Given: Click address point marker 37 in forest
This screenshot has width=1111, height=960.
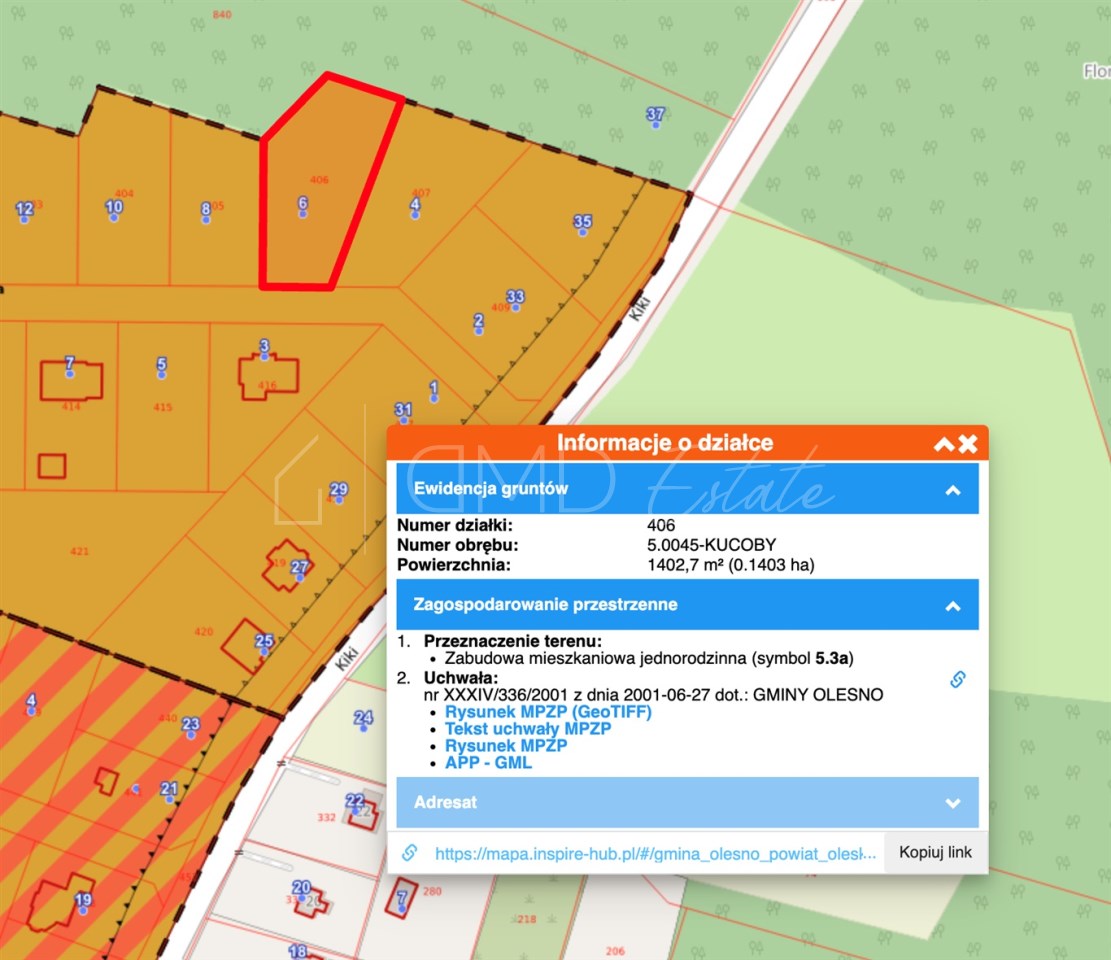Looking at the screenshot, I should pos(655,115).
